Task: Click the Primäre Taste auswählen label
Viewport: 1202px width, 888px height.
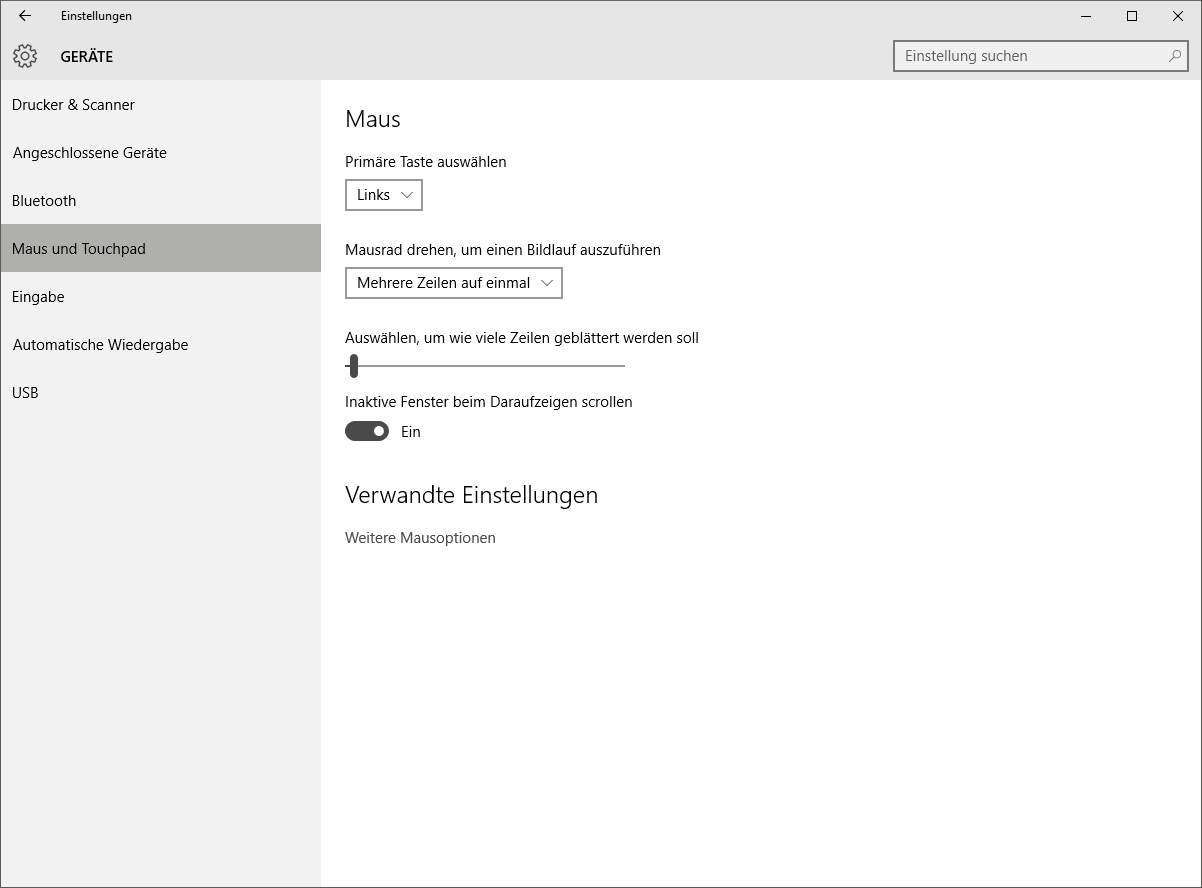Action: click(x=426, y=162)
